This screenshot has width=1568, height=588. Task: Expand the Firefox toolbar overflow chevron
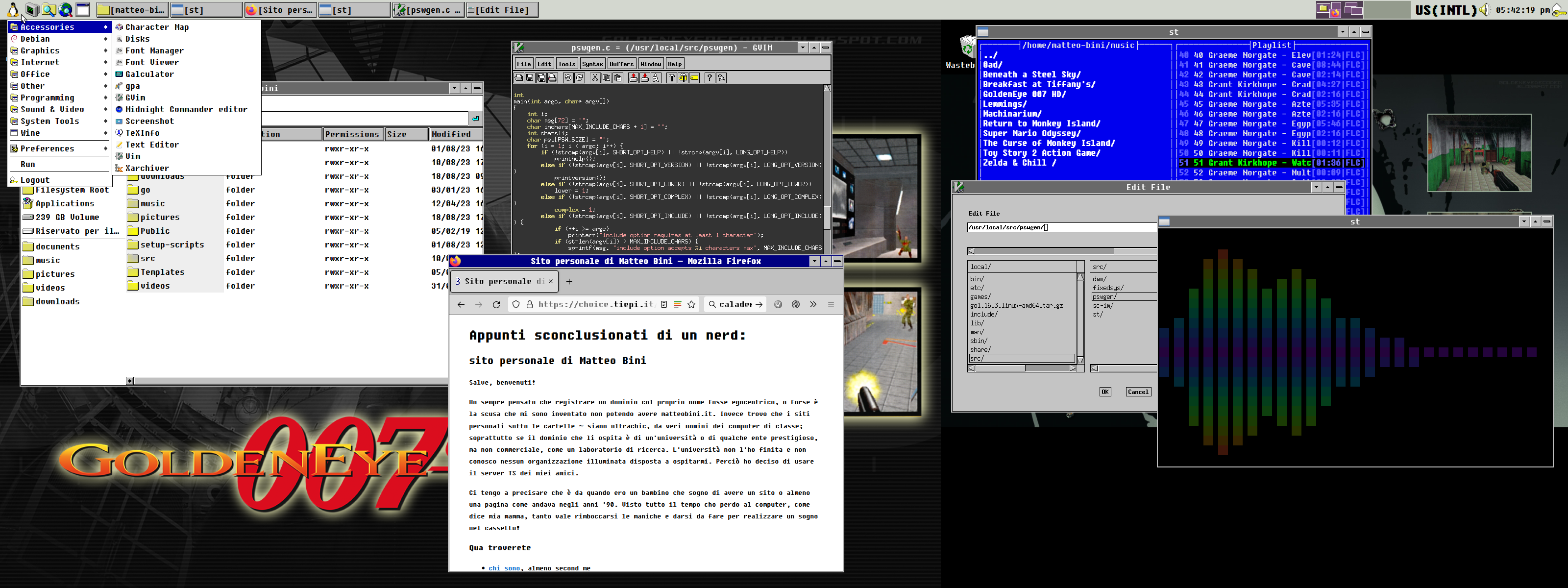tap(813, 304)
